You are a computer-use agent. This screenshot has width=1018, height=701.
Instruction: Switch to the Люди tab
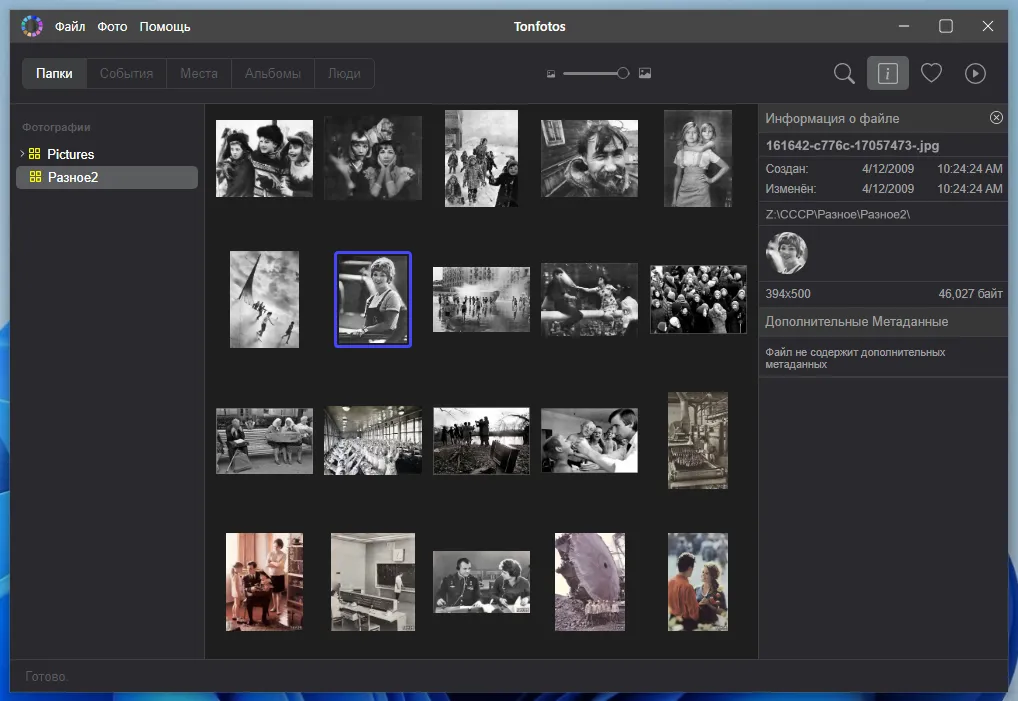[344, 72]
